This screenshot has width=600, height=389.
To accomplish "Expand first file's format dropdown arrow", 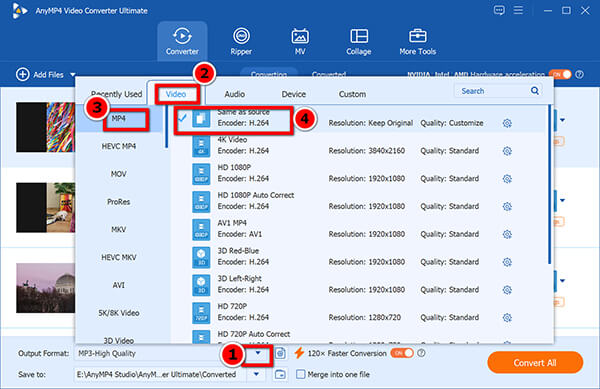I will click(562, 120).
